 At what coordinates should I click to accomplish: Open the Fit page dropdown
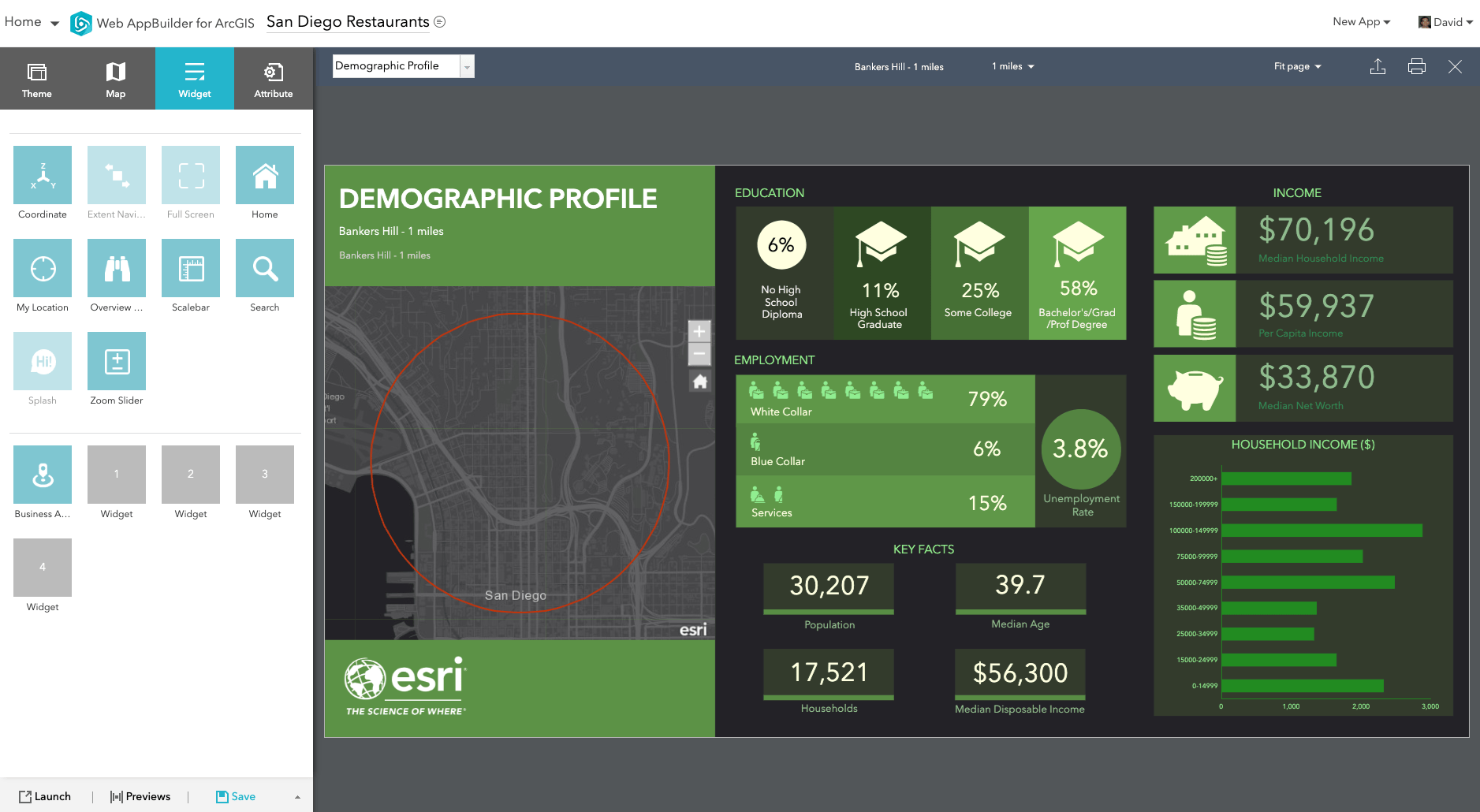click(1296, 66)
